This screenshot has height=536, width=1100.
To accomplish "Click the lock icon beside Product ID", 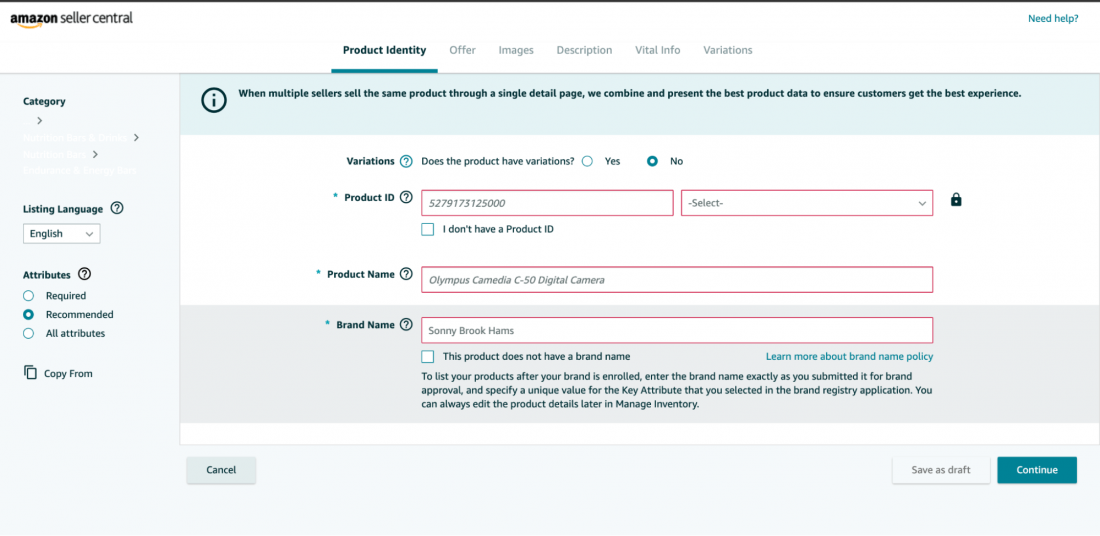I will coord(955,200).
